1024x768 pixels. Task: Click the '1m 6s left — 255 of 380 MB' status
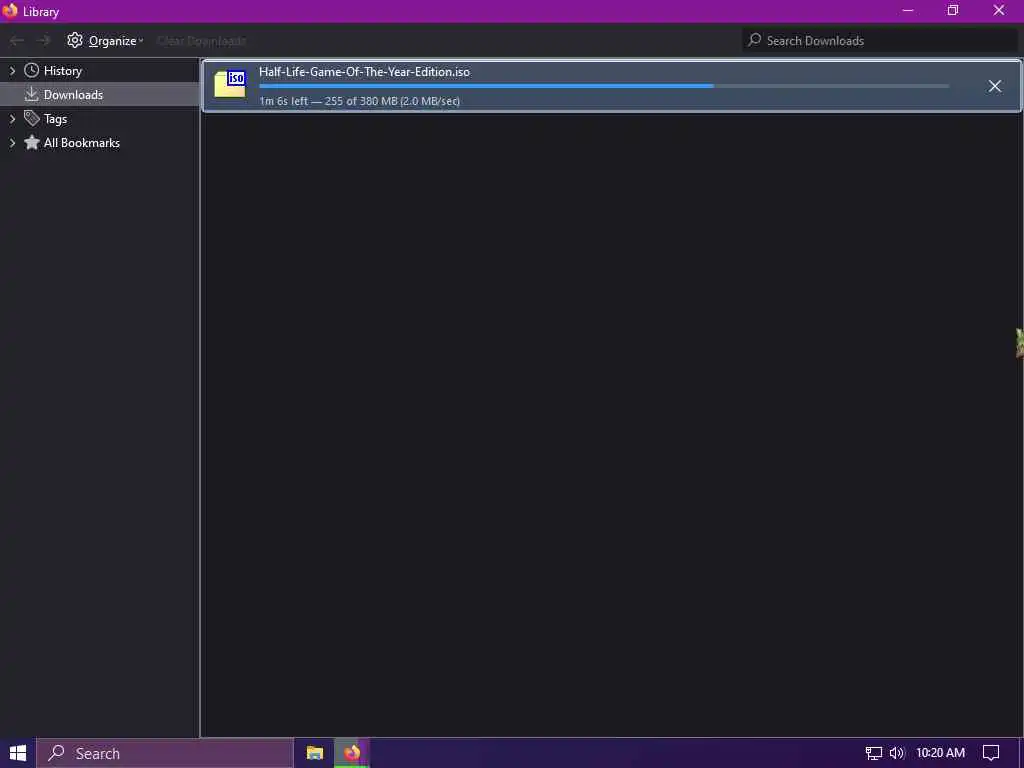tap(359, 101)
